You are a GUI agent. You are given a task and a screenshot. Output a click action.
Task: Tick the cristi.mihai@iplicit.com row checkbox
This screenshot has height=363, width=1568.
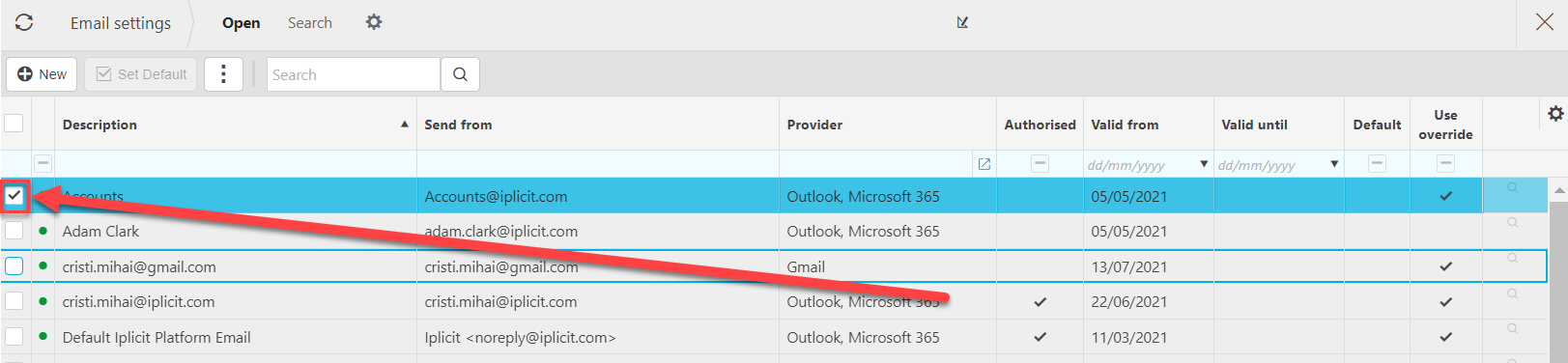point(14,301)
